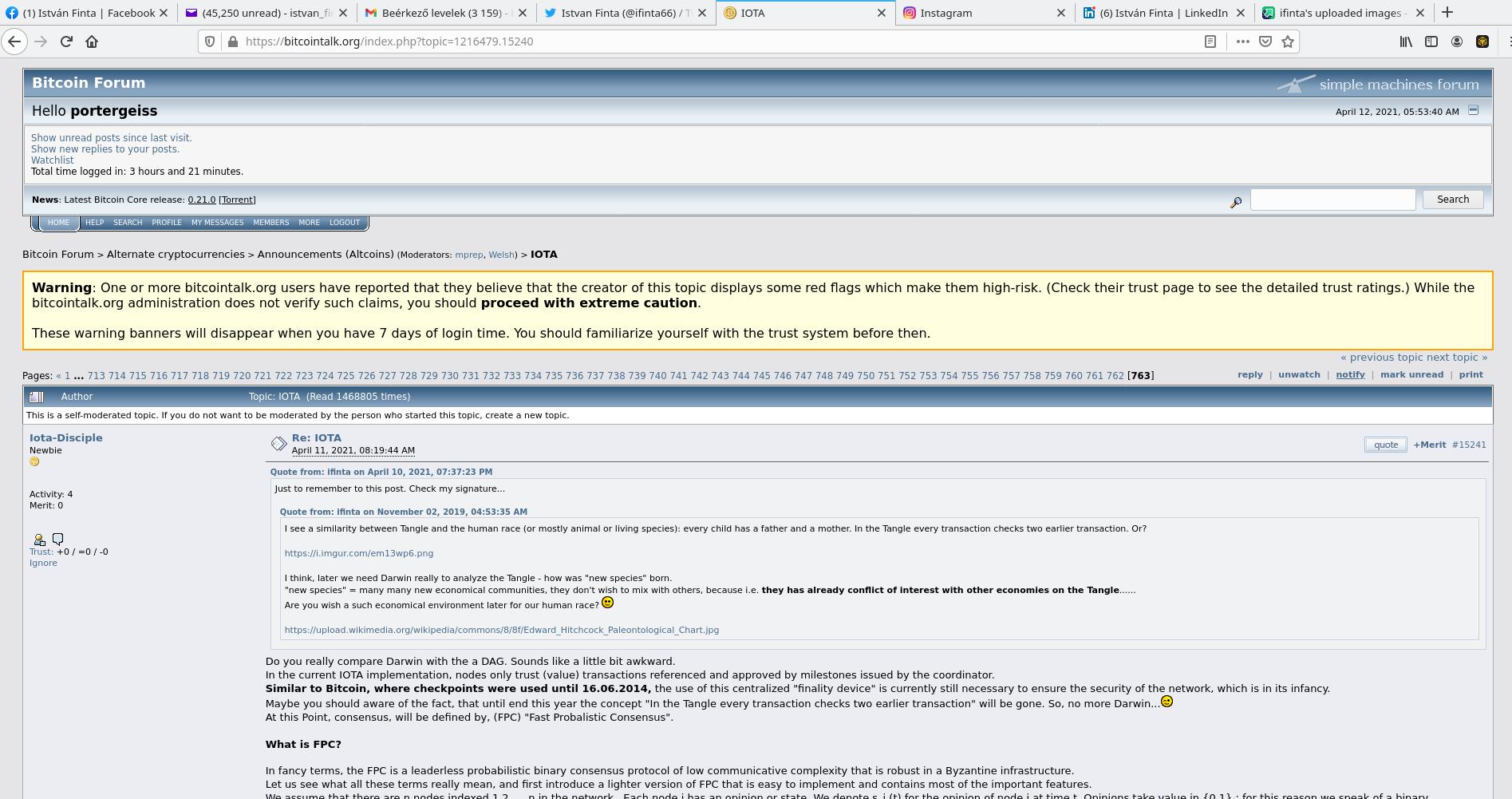Close the IOTA browser tab
The width and height of the screenshot is (1512, 799).
pos(882,13)
